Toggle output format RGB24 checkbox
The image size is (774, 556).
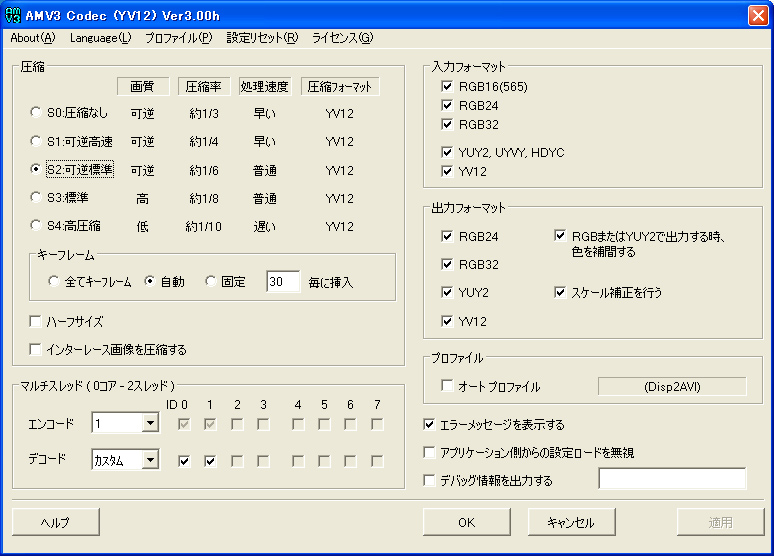pos(447,236)
